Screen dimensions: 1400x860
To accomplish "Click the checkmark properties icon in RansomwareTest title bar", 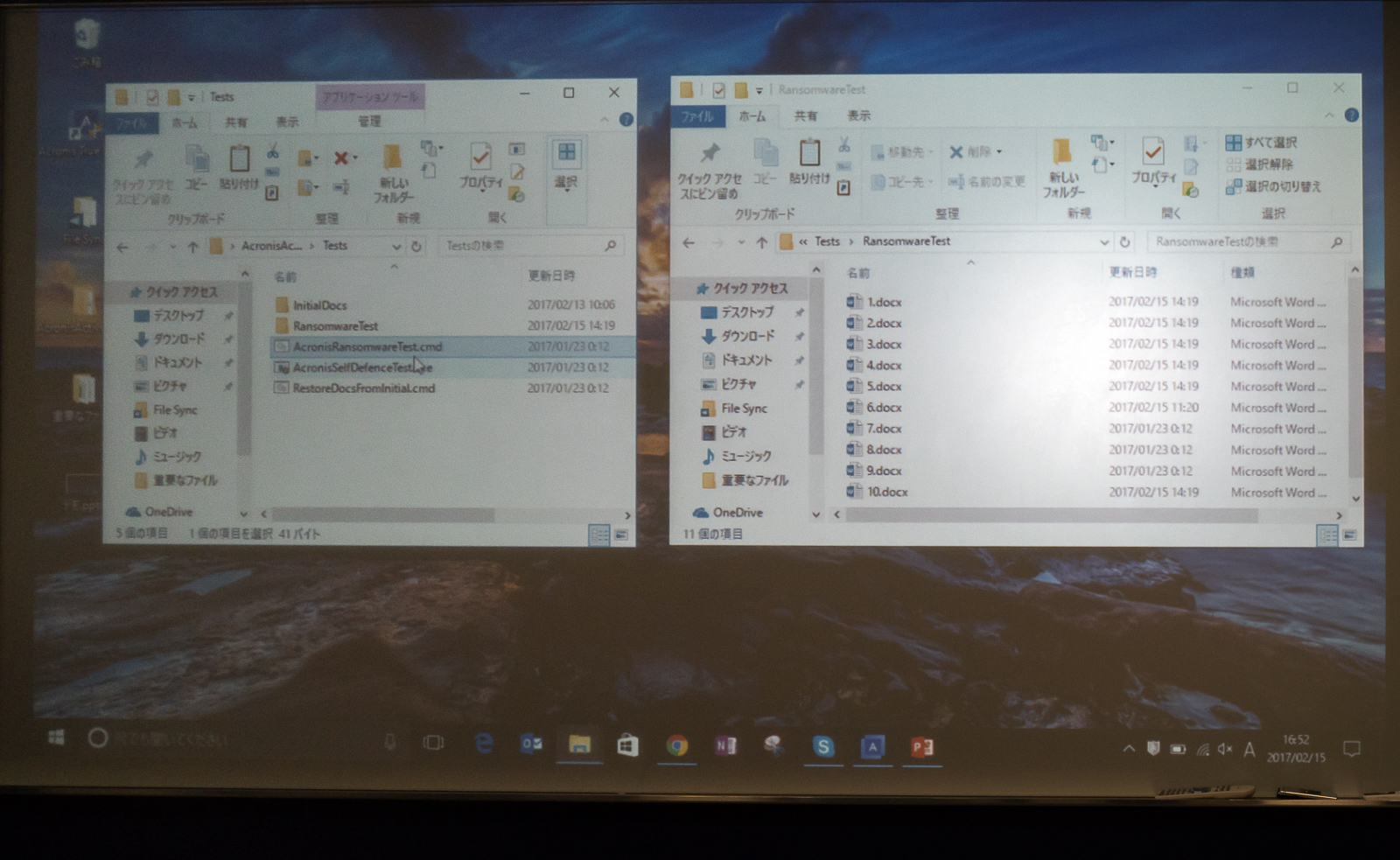I will (718, 90).
